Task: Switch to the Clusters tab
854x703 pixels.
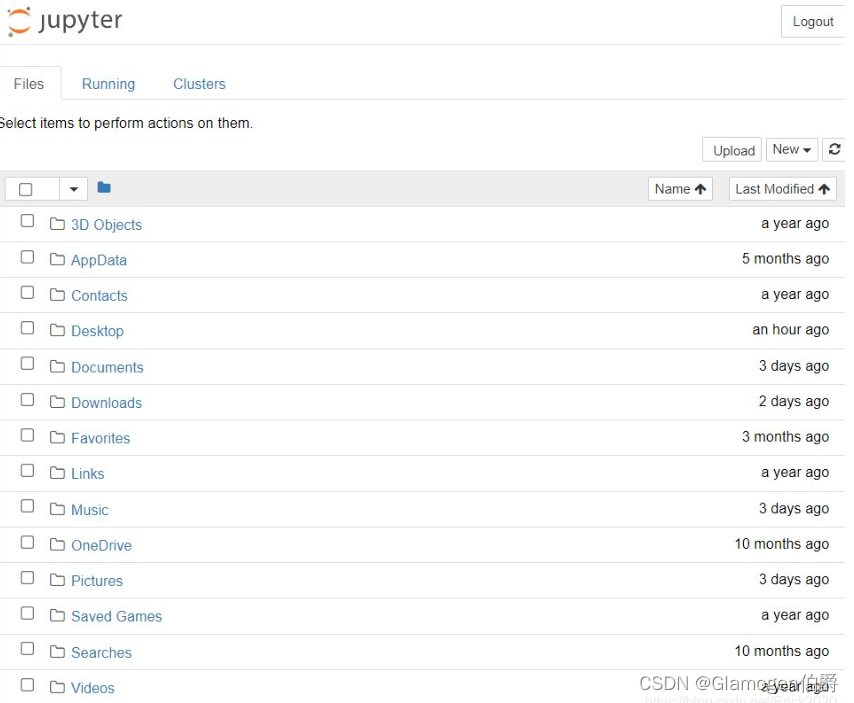Action: [198, 84]
